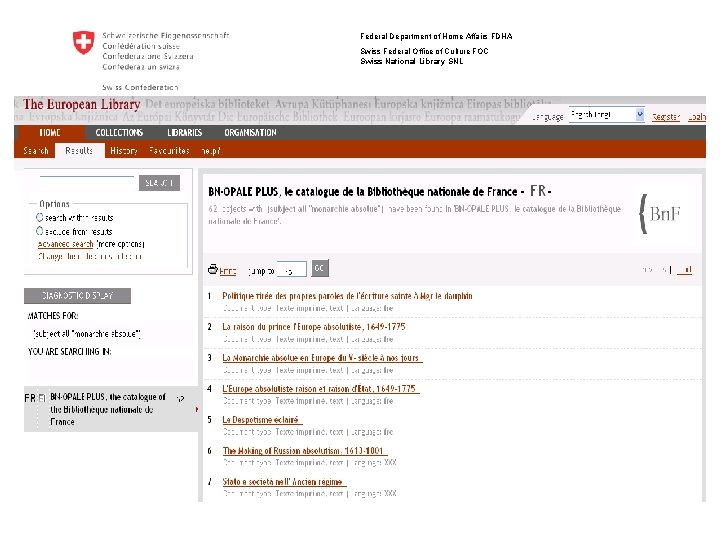
Task: Open the ORGANISATION menu
Action: tap(250, 133)
